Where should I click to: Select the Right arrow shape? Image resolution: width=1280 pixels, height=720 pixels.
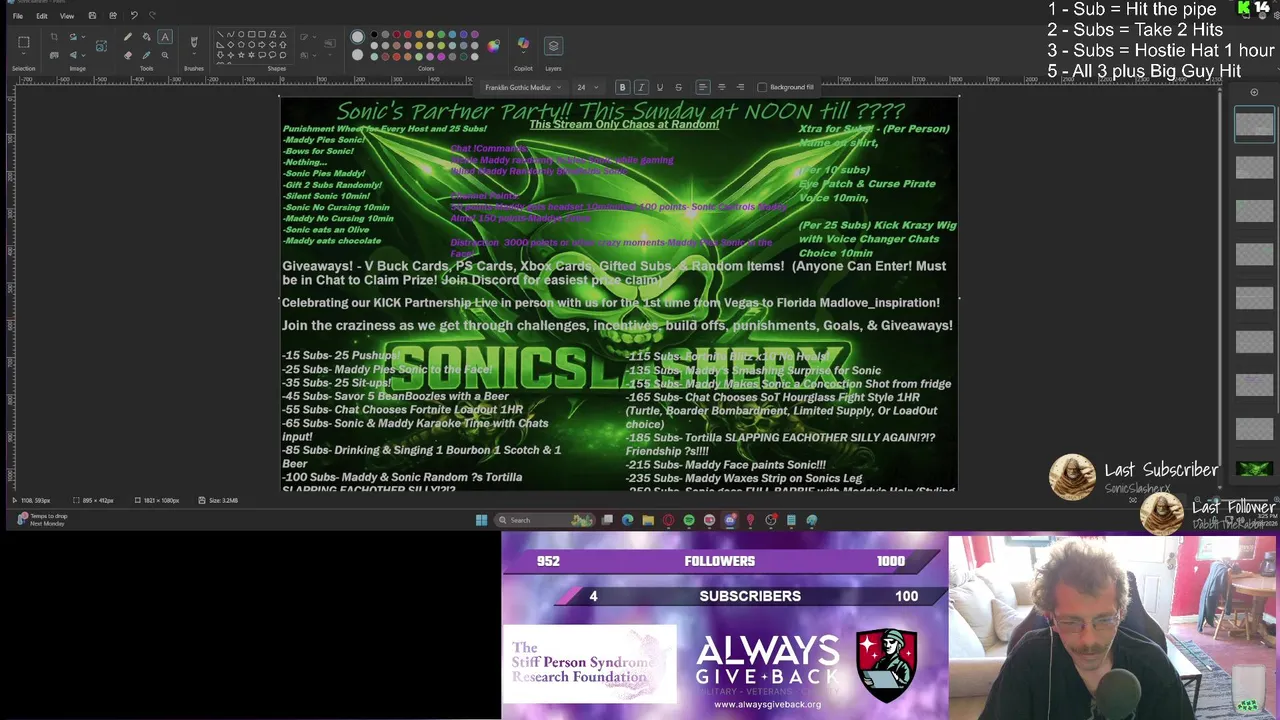pyautogui.click(x=262, y=44)
